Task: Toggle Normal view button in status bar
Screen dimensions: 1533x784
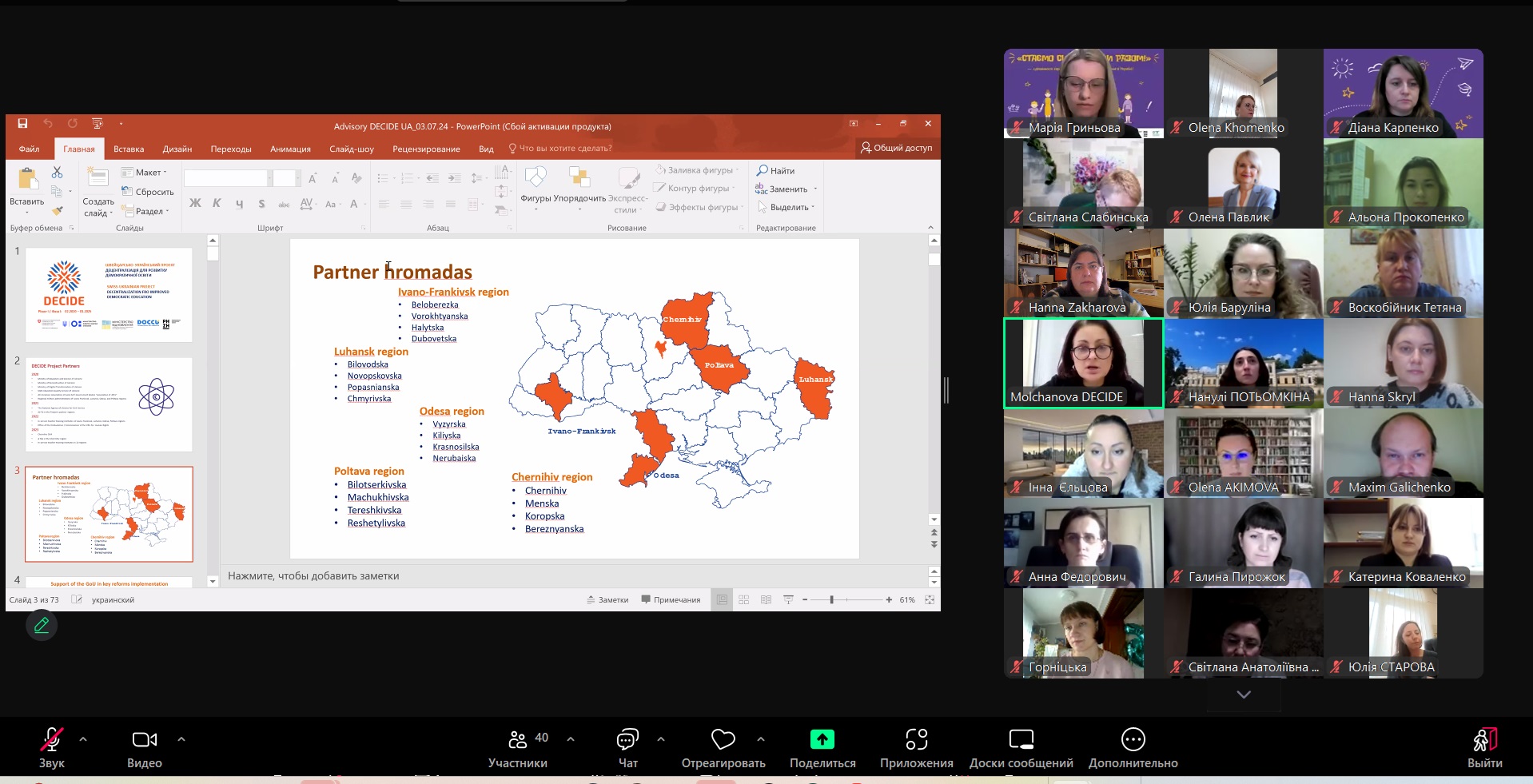Action: pos(722,599)
